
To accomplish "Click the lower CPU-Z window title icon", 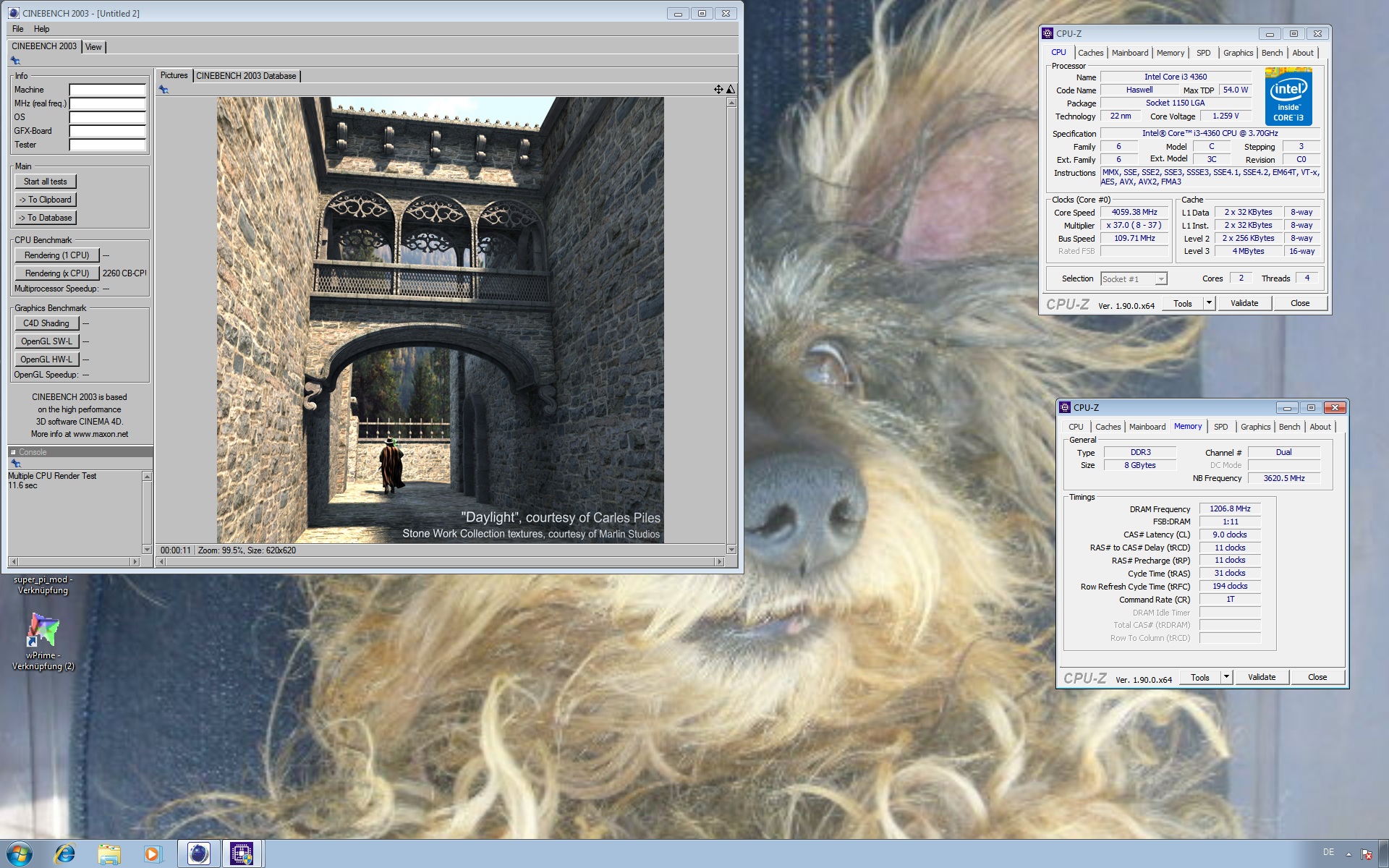I will point(1065,407).
